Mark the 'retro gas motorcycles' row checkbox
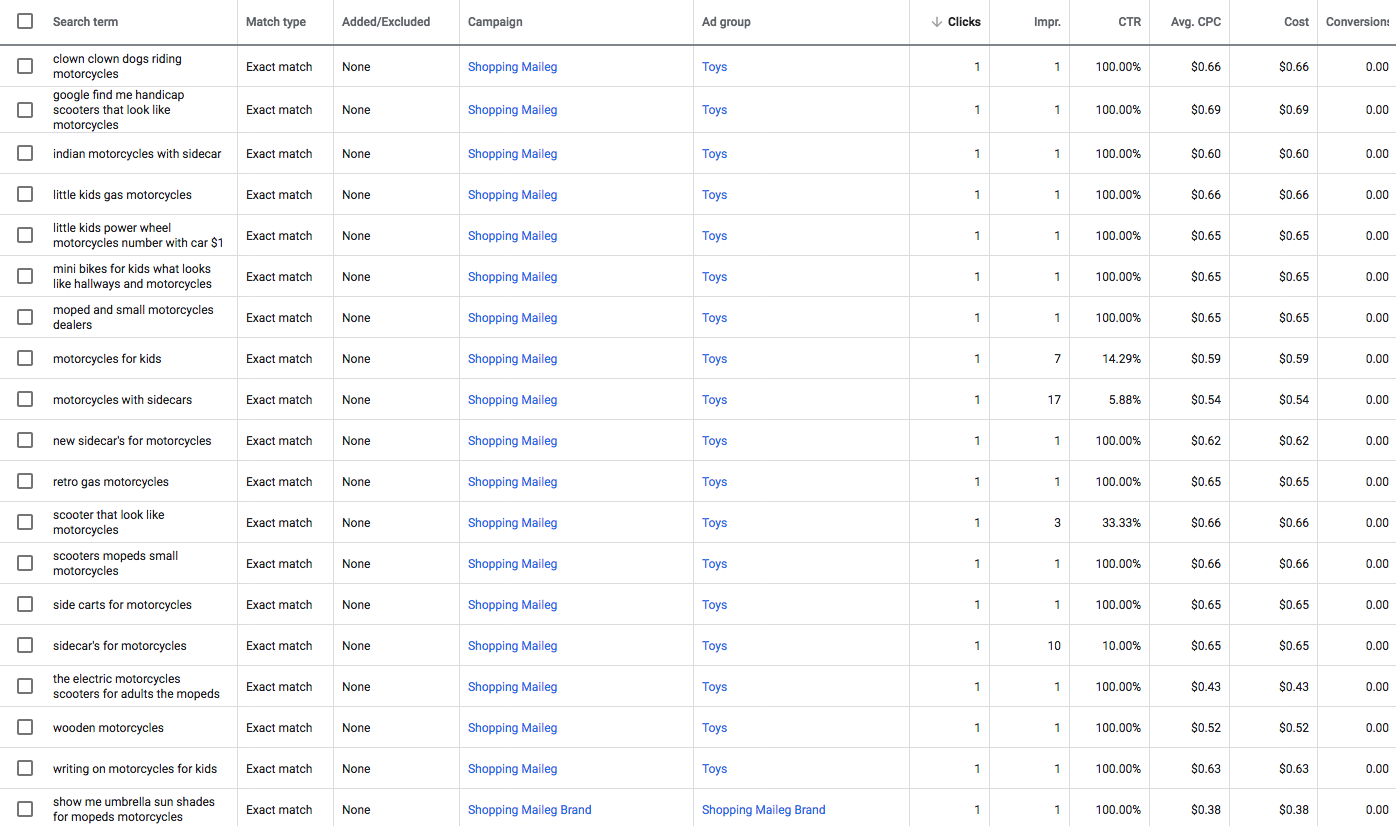 coord(25,482)
